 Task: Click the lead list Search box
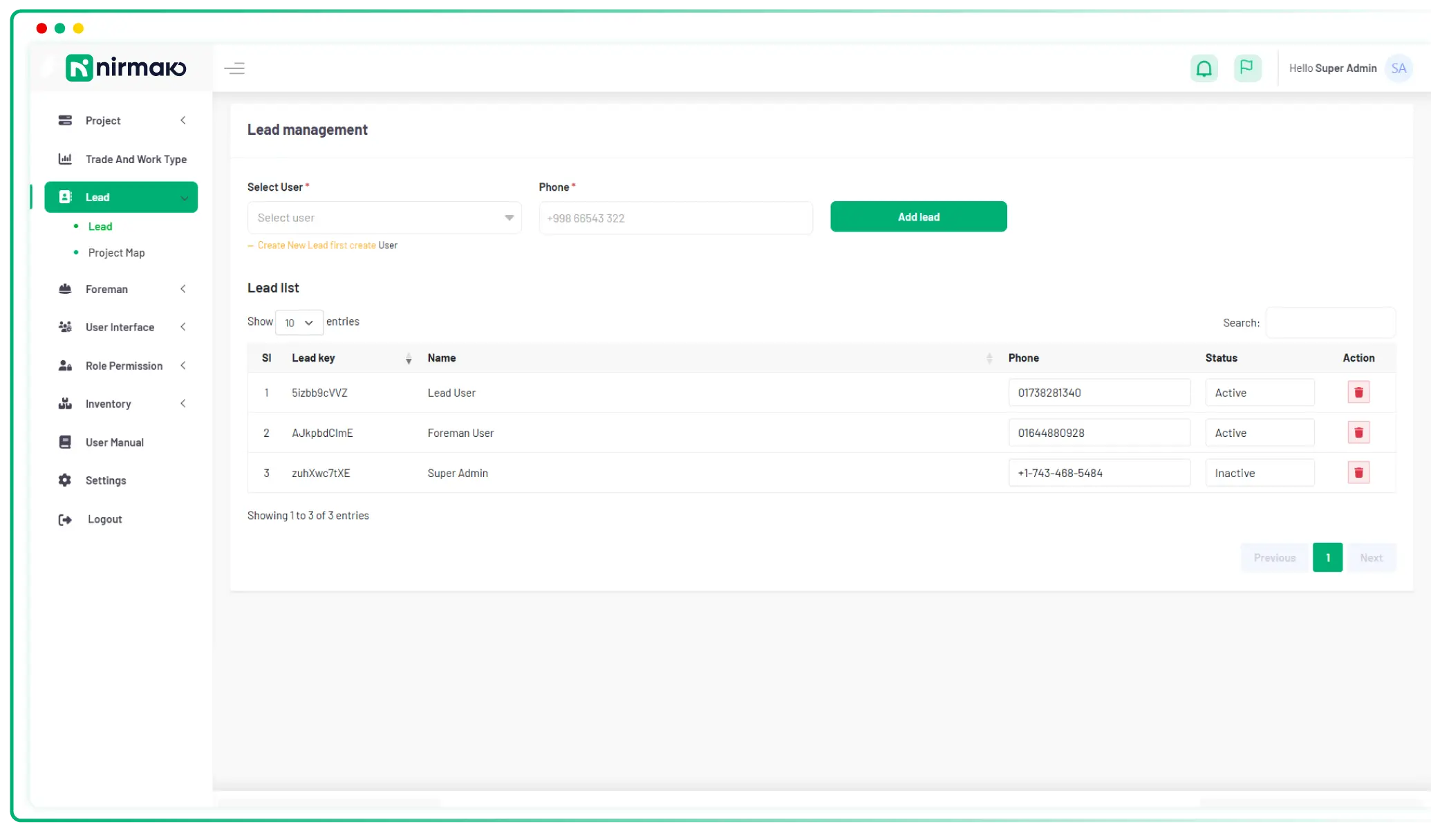coord(1330,323)
